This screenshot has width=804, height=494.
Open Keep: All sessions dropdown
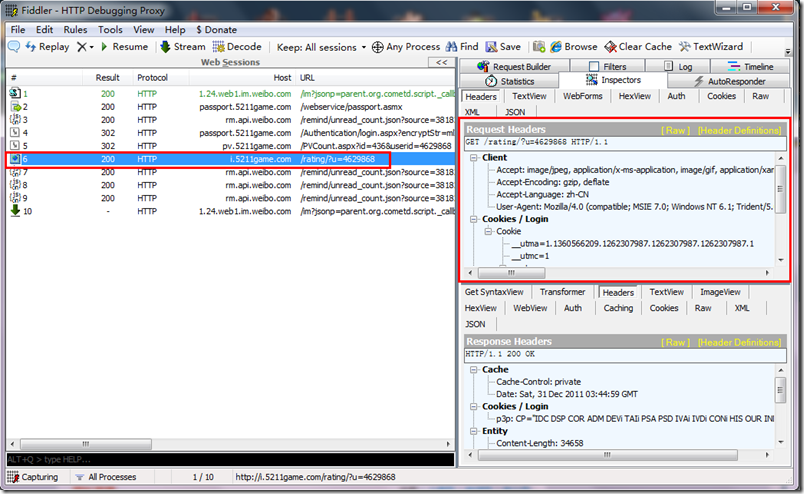[x=321, y=47]
